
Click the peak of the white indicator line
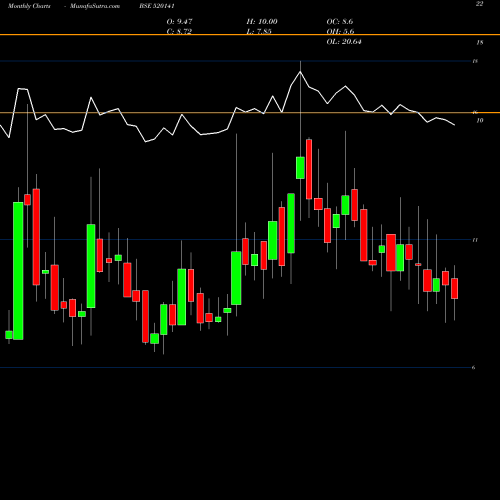(x=300, y=72)
